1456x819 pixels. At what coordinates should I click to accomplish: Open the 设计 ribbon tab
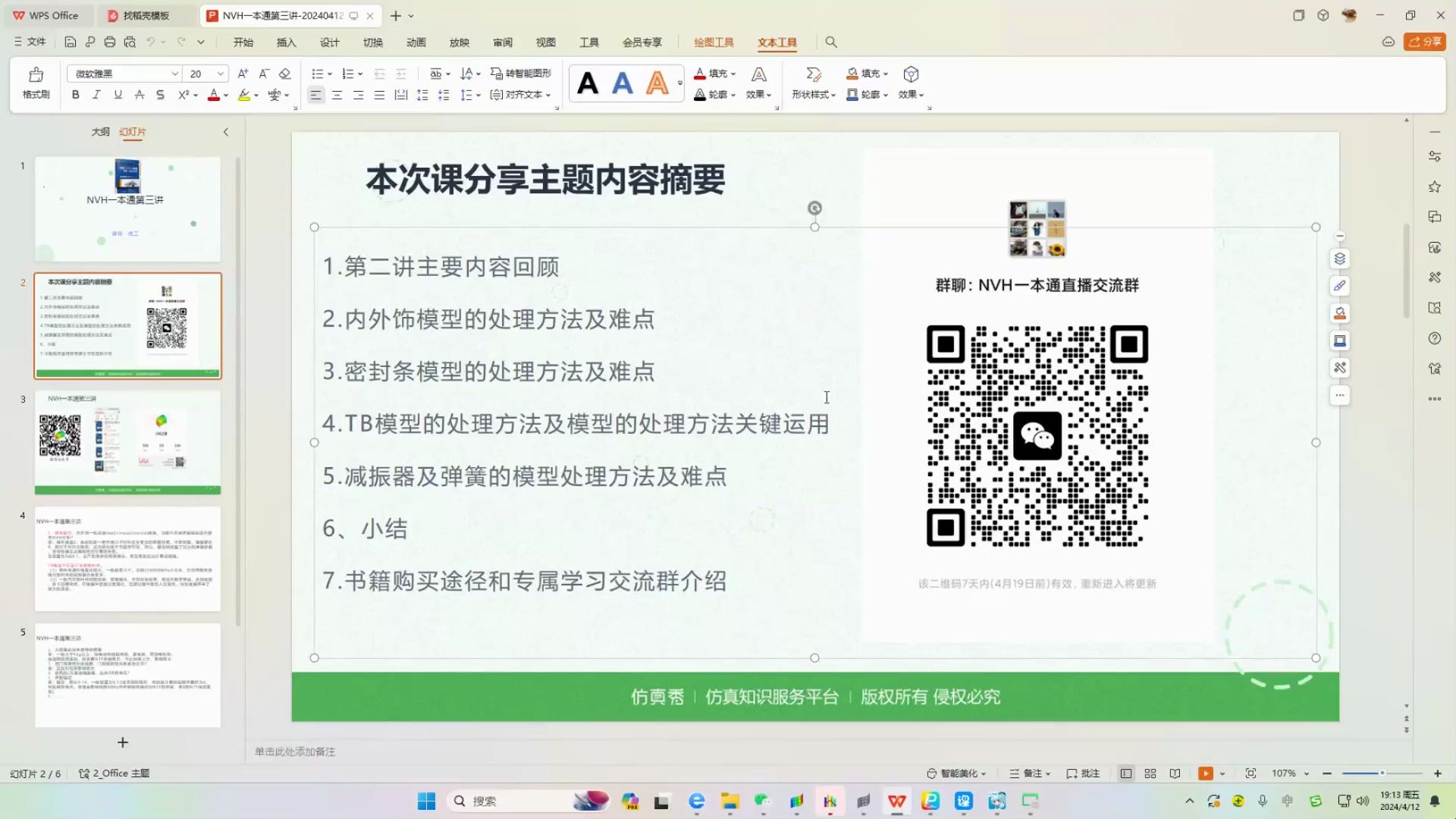[329, 42]
